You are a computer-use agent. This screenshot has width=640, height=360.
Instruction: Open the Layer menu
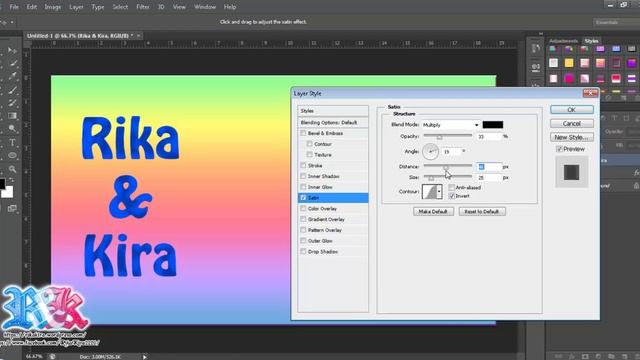[76, 7]
